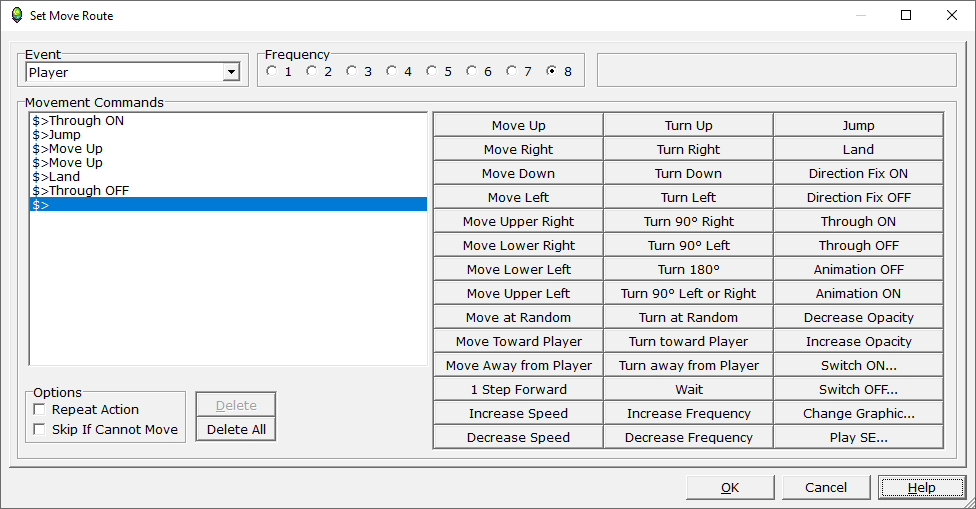
Task: Select the first Move Up command row
Action: [228, 149]
